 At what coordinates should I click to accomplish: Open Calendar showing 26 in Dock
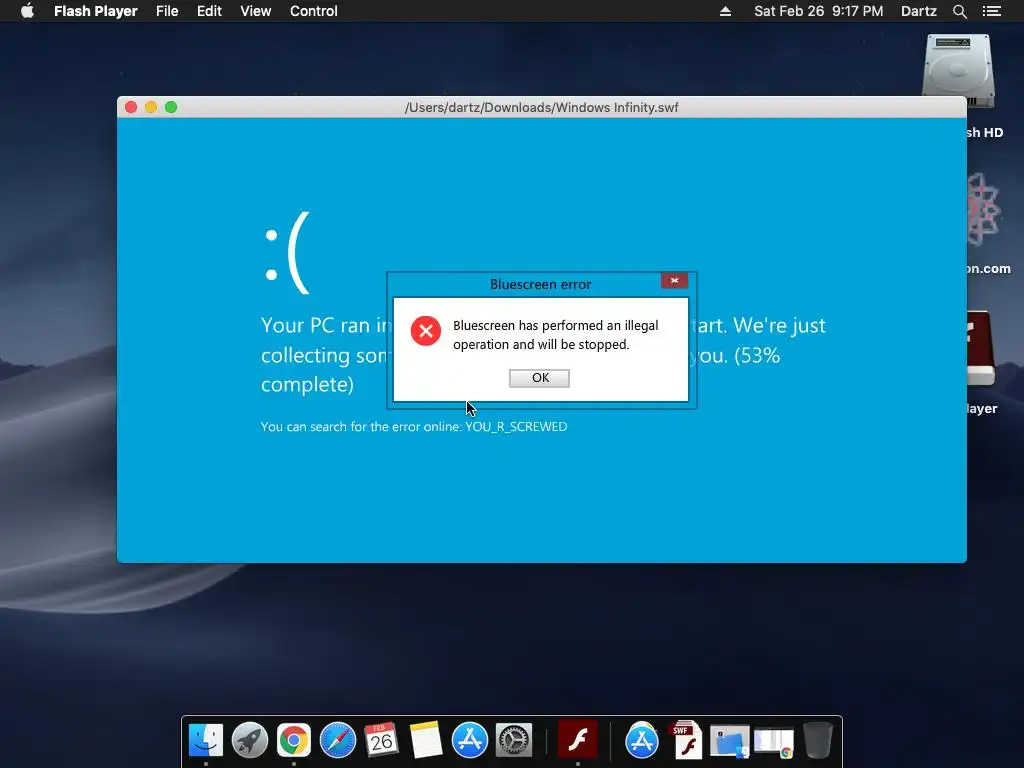click(x=381, y=740)
